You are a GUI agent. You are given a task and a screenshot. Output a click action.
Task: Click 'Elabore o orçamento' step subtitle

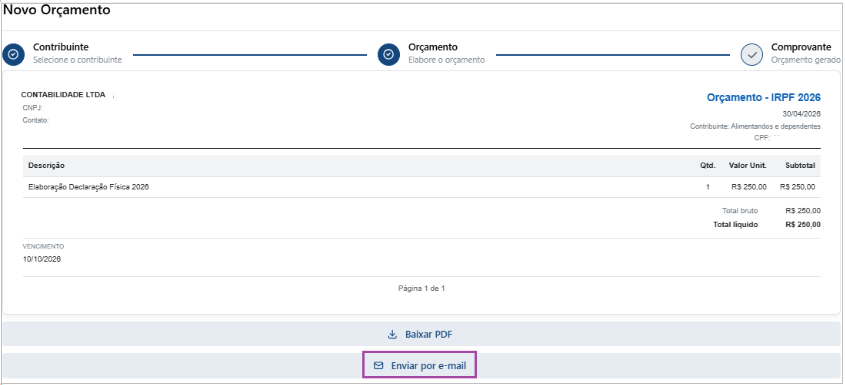pyautogui.click(x=446, y=60)
